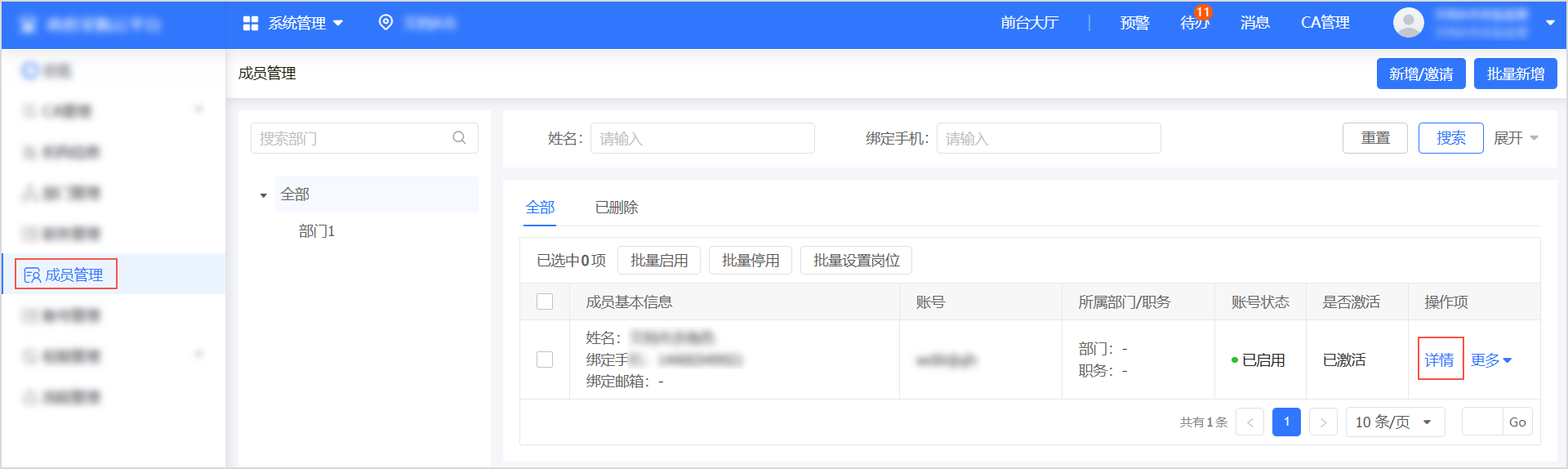
Task: Open the 更多 actions dropdown
Action: point(1491,360)
